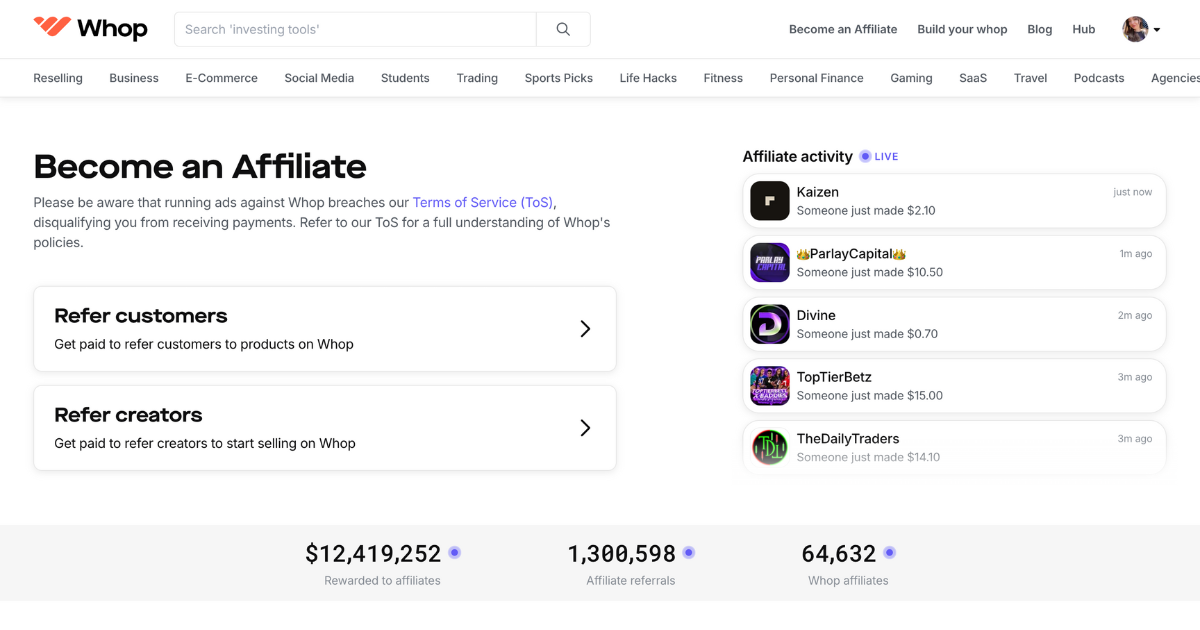Click the ParlayCapital avatar icon
This screenshot has height=630, width=1200.
[x=769, y=262]
